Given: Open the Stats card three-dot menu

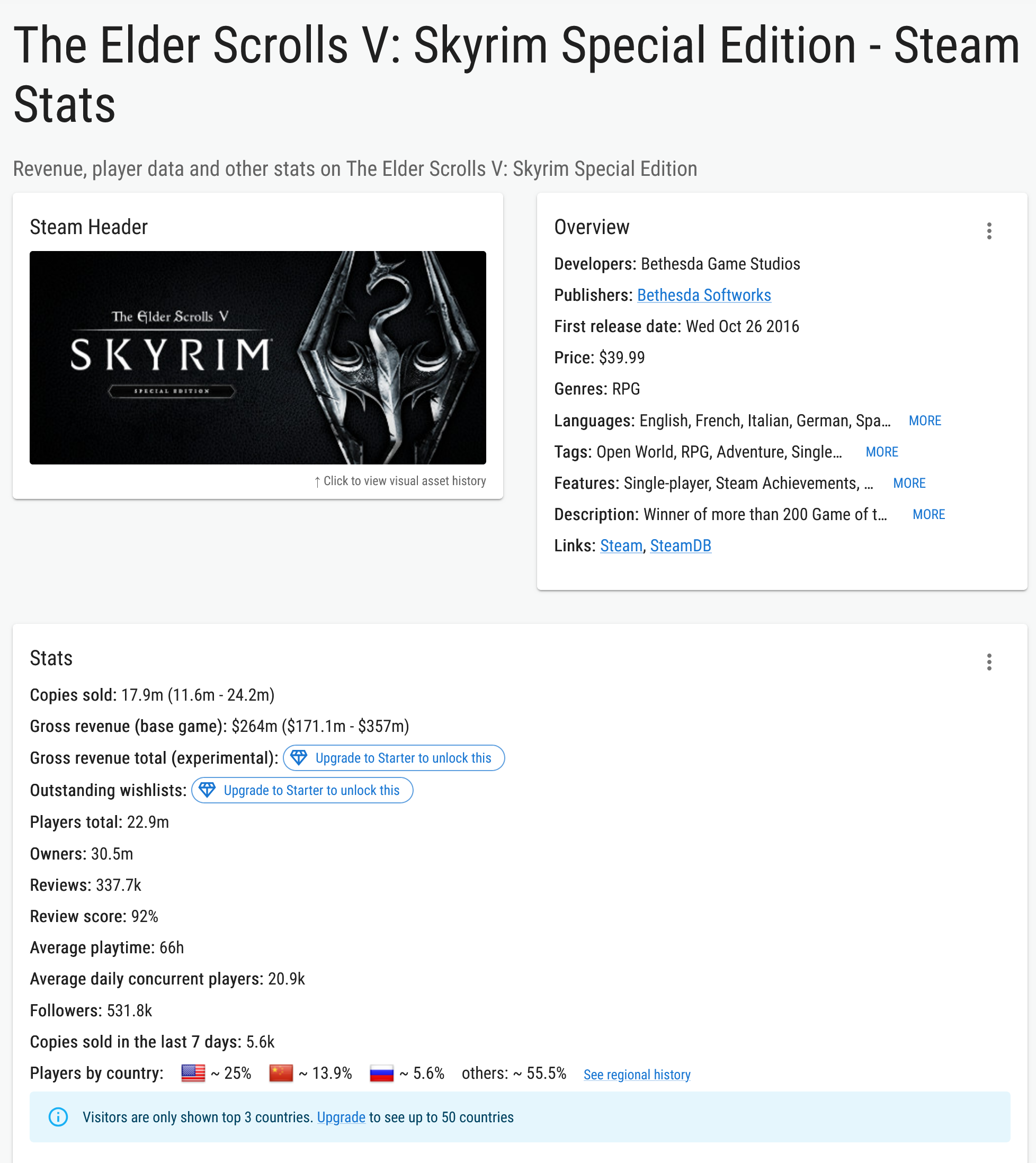Looking at the screenshot, I should [989, 662].
